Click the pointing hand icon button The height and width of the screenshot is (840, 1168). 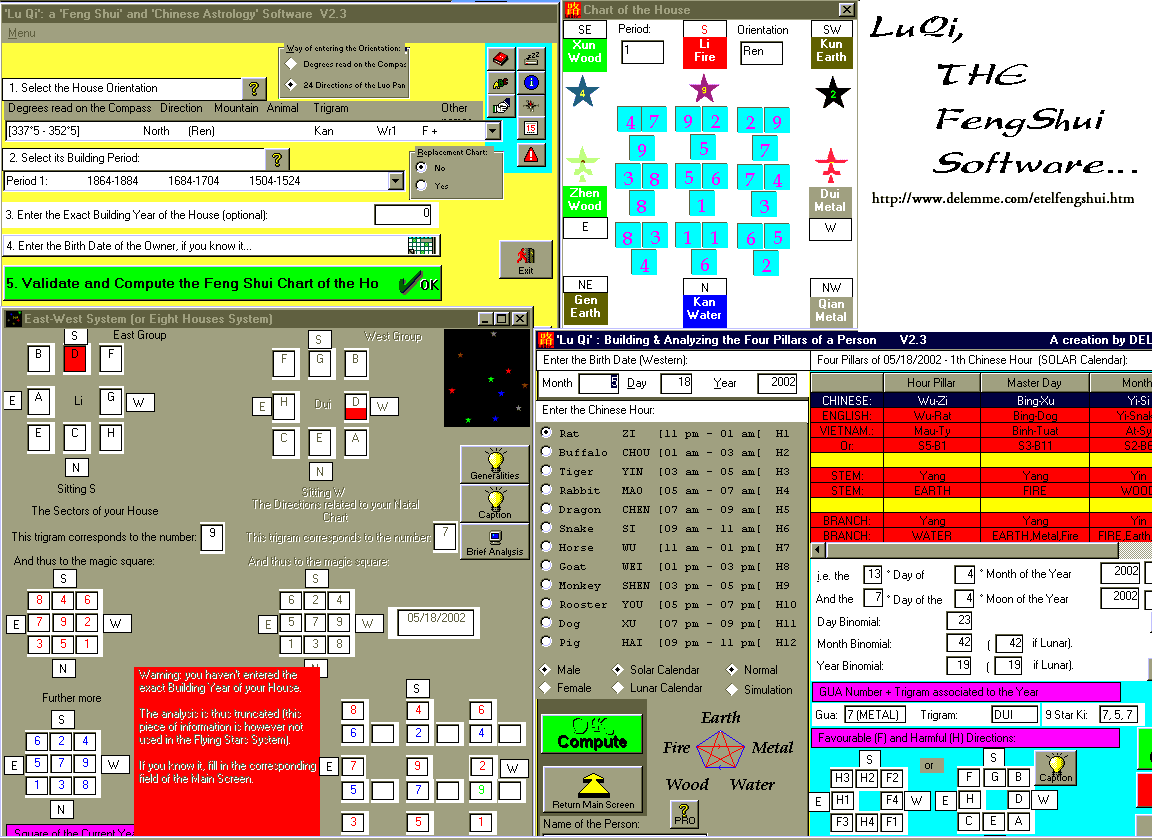(x=501, y=106)
